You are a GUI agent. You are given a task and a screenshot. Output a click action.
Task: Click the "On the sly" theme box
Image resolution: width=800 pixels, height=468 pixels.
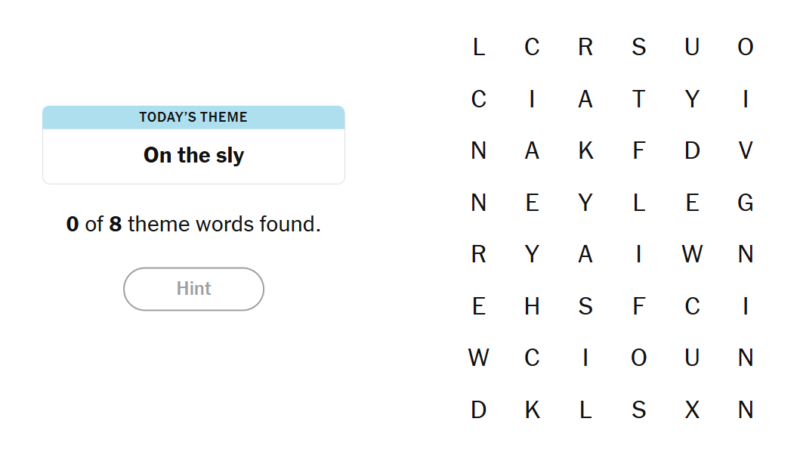pos(193,155)
